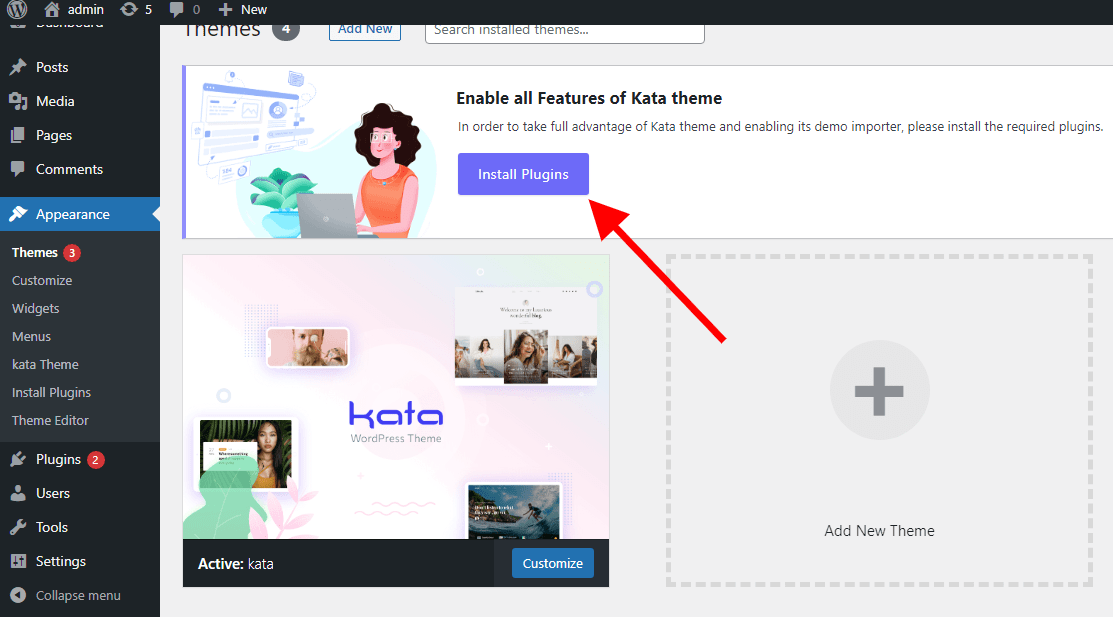Click the kata theme screenshot thumbnail

pyautogui.click(x=396, y=397)
